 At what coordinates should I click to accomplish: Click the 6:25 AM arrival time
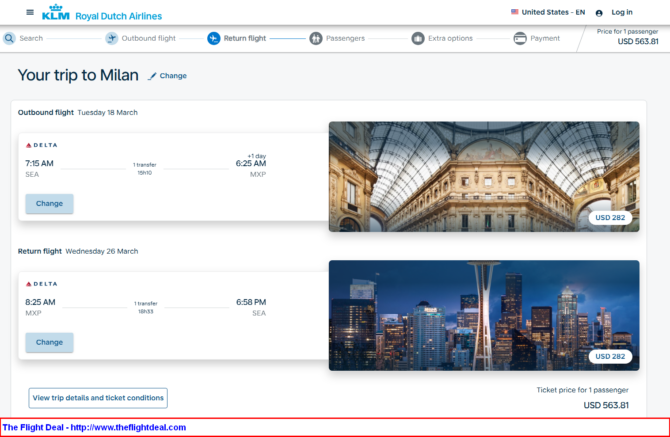[x=251, y=163]
